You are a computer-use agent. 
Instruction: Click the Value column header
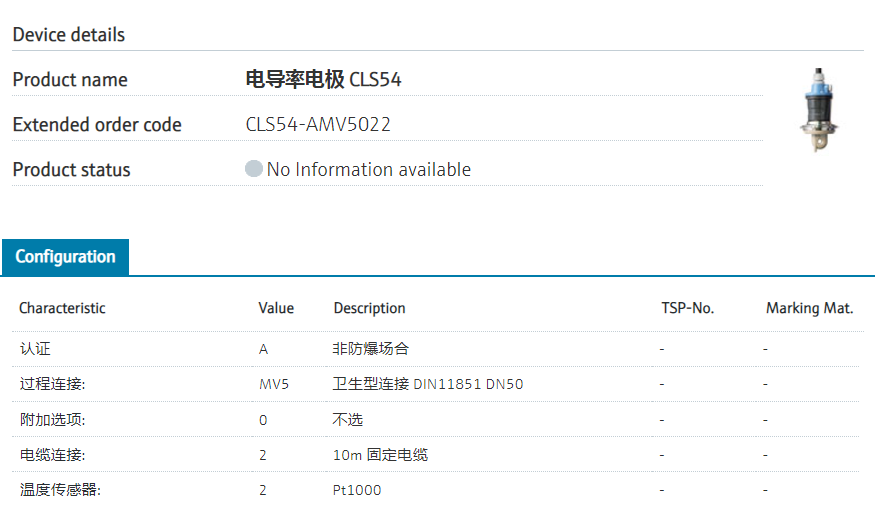point(276,308)
